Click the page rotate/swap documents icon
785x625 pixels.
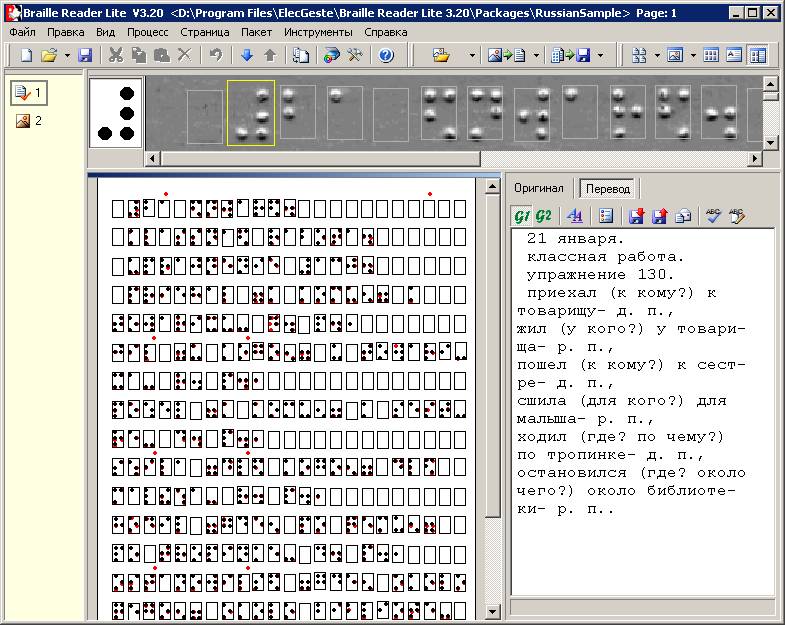pos(301,55)
